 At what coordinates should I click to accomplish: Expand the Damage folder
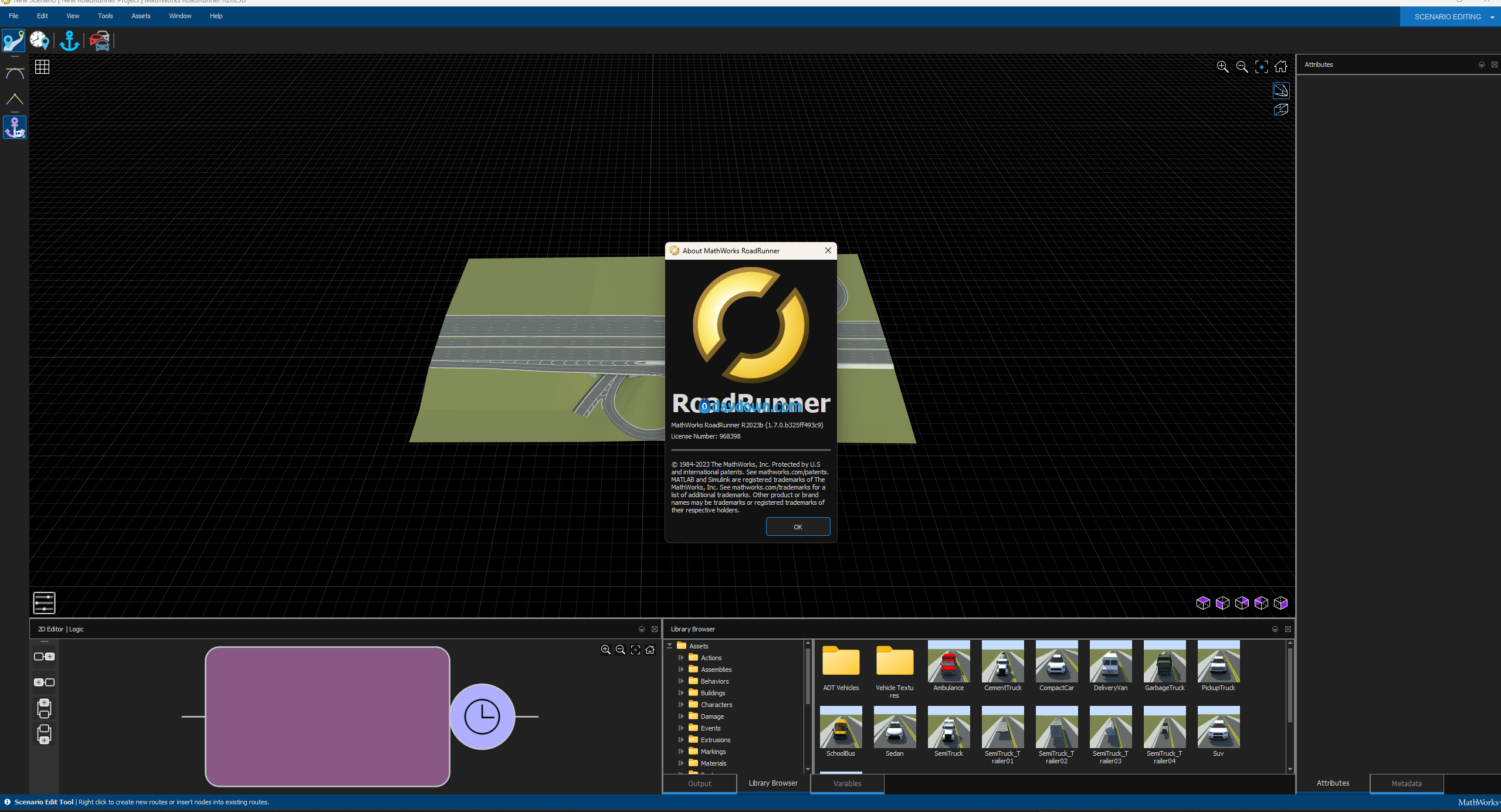coord(681,716)
